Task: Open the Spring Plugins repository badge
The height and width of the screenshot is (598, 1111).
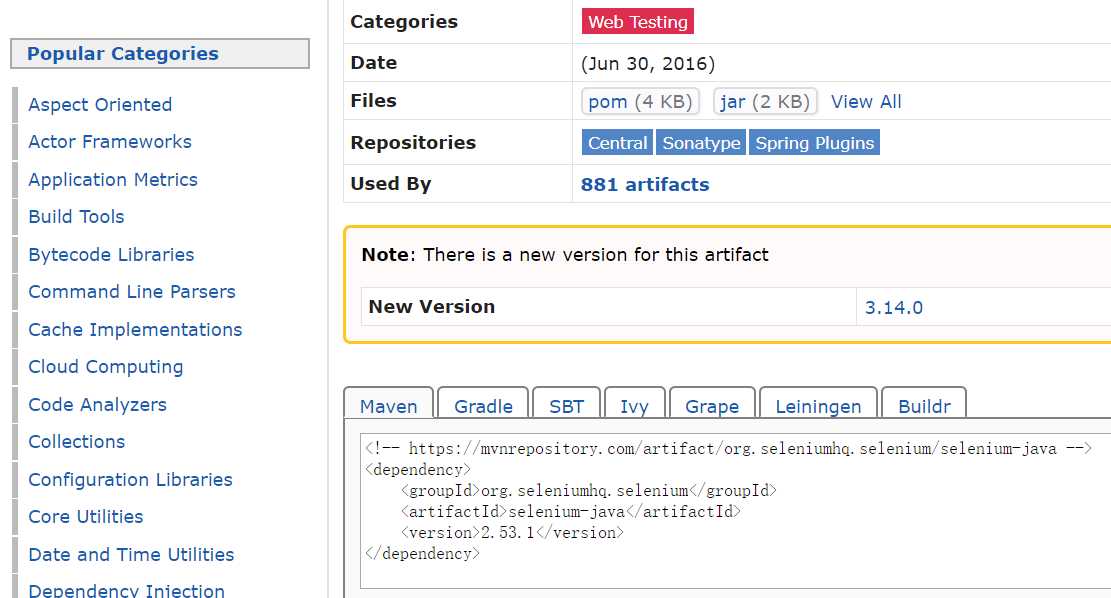Action: [814, 143]
